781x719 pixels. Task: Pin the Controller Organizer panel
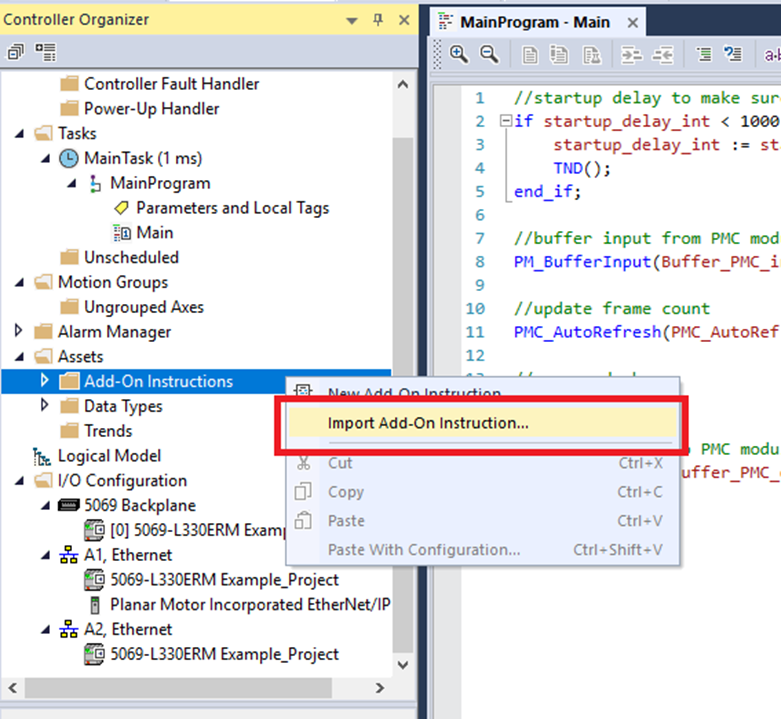tap(377, 20)
